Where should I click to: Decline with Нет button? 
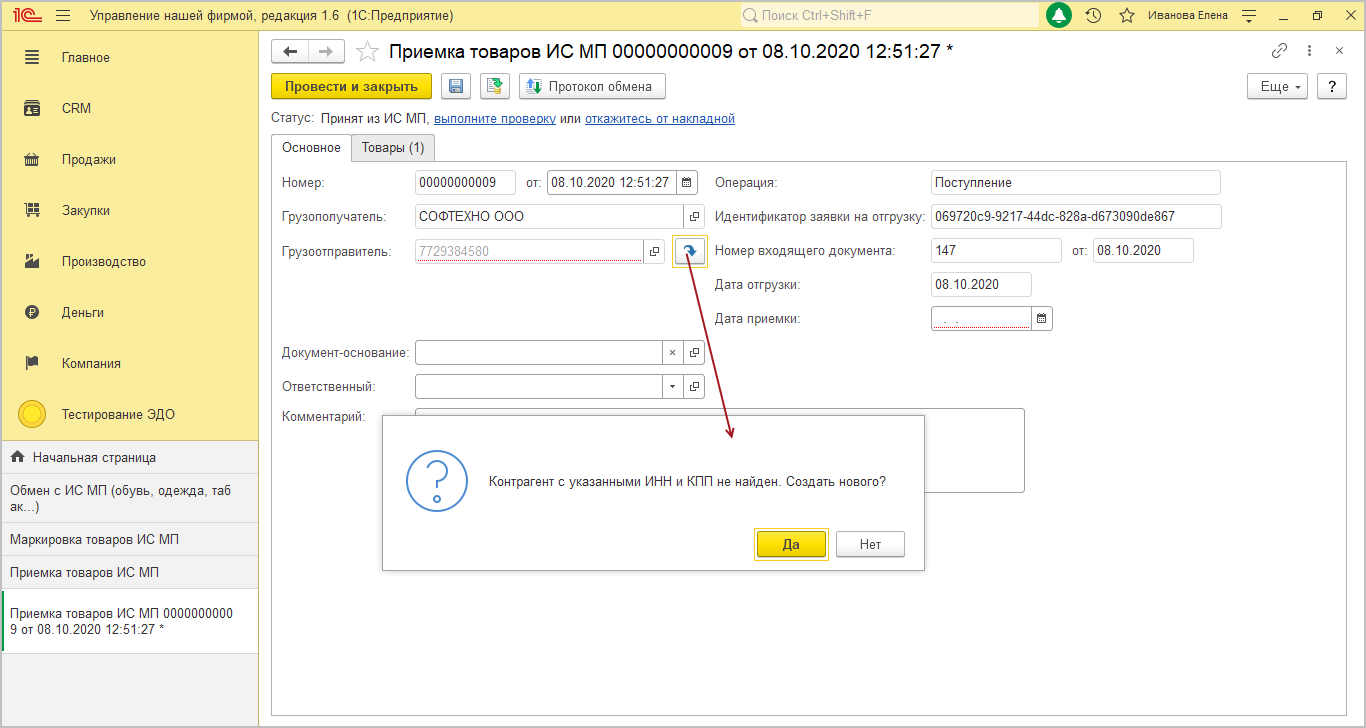tap(870, 544)
